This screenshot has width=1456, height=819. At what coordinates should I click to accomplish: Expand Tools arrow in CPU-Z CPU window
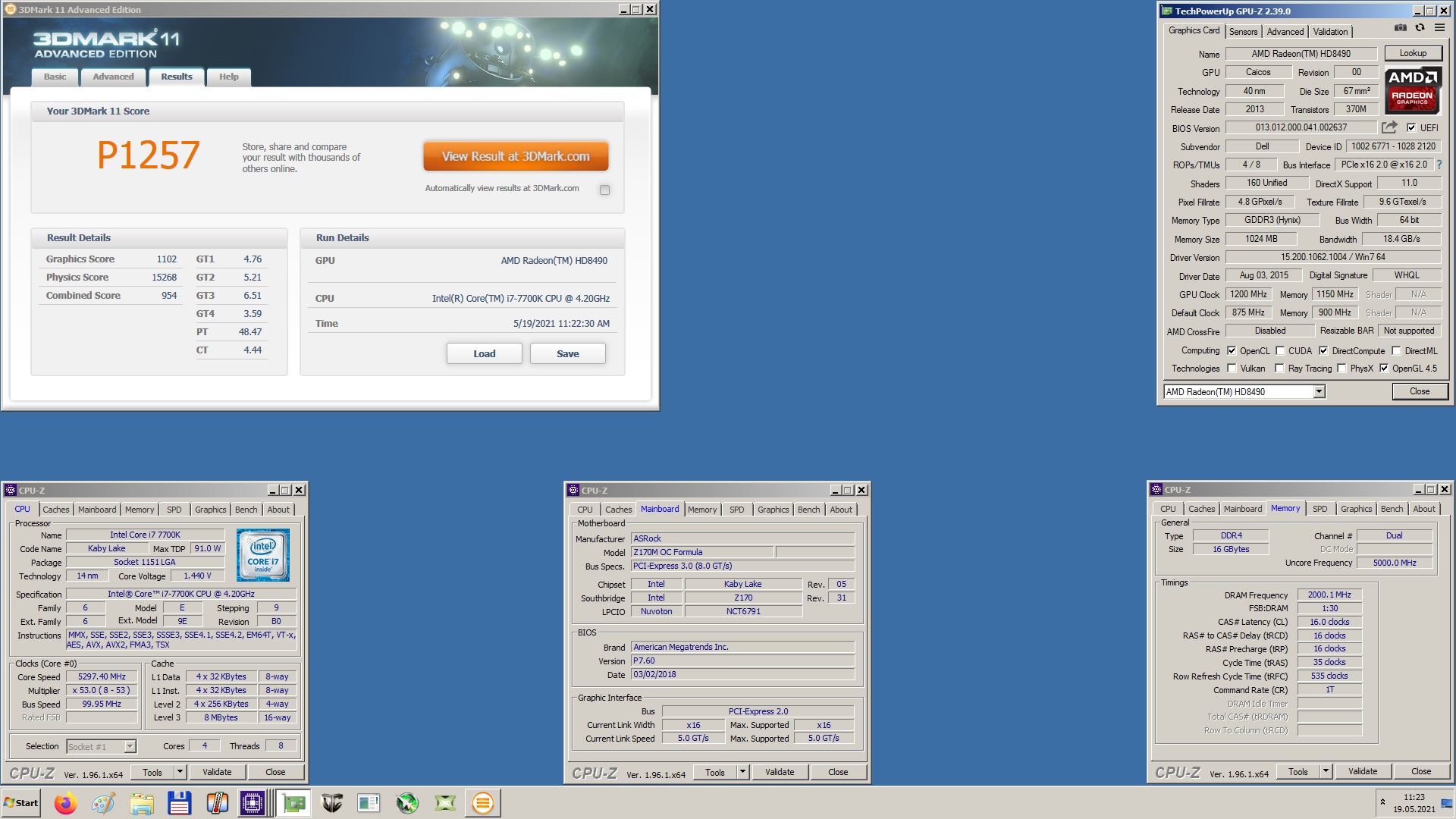pyautogui.click(x=180, y=772)
